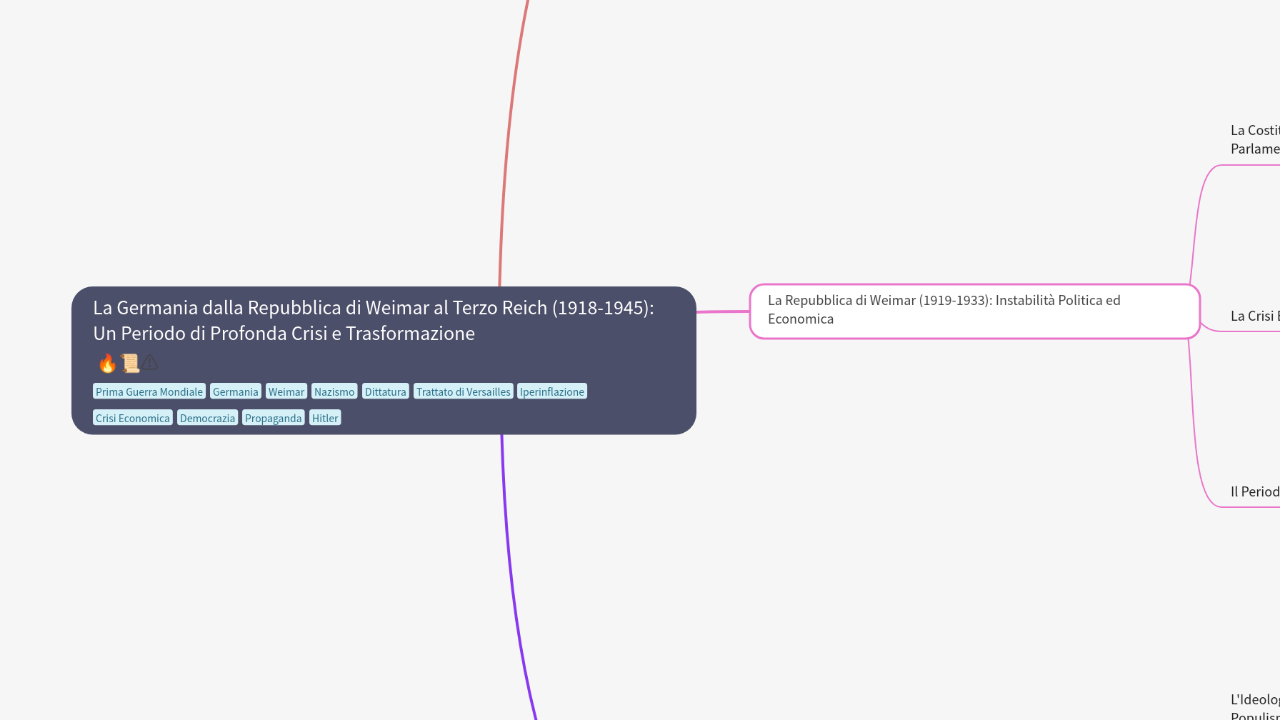The width and height of the screenshot is (1280, 720).
Task: Click the Iperinflazione tag
Action: [x=552, y=392]
